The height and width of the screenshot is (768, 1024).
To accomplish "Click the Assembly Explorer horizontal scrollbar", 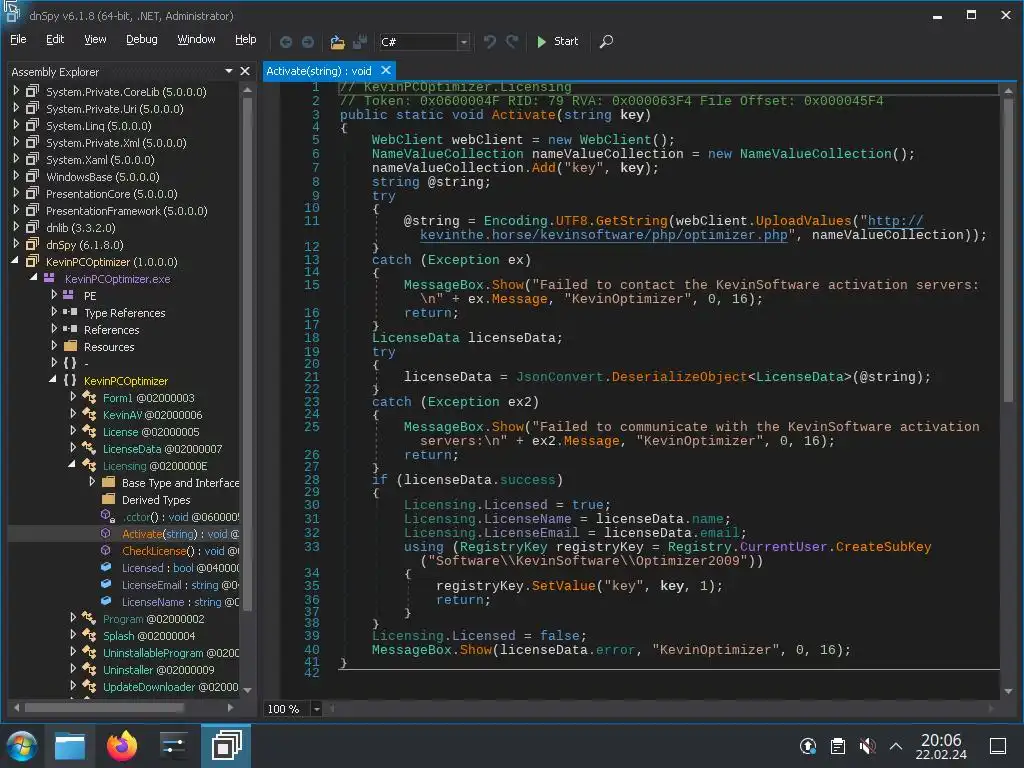I will point(104,707).
